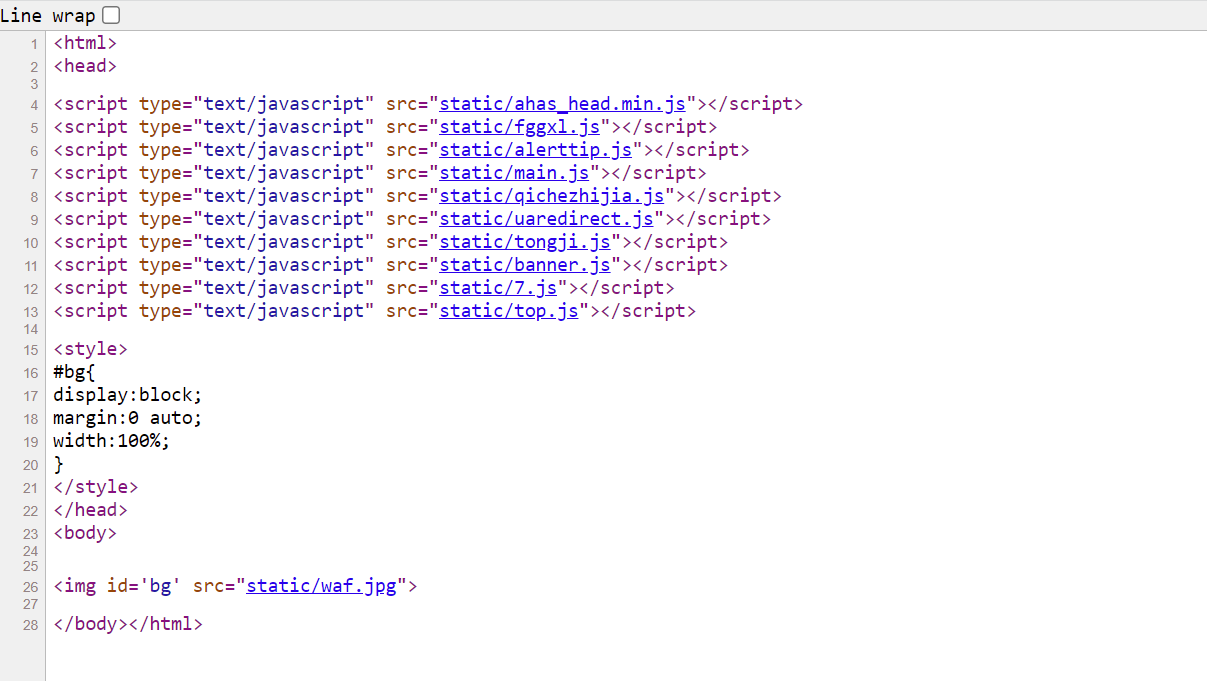The height and width of the screenshot is (681, 1207).
Task: Click the opening <body> tag
Action: (x=85, y=533)
